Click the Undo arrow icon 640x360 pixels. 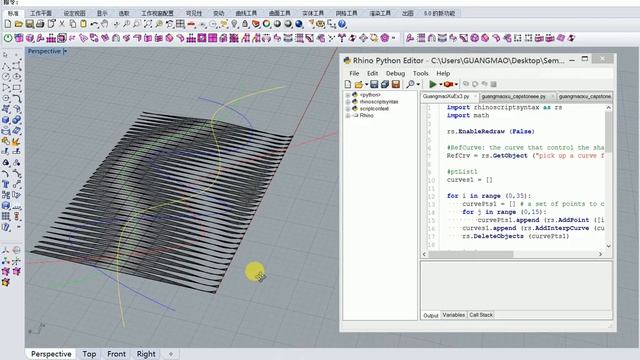pos(94,24)
